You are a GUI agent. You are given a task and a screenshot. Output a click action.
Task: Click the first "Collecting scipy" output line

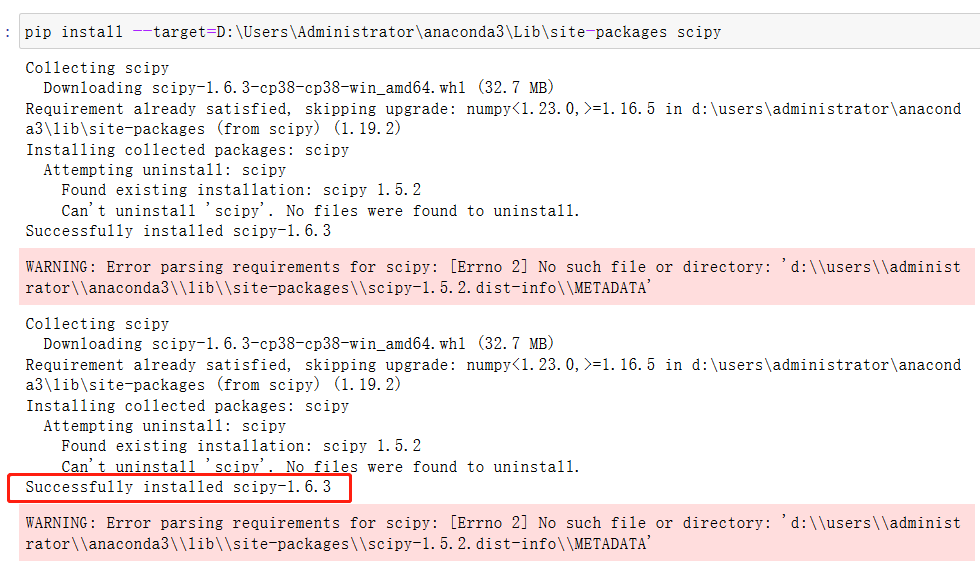[97, 67]
